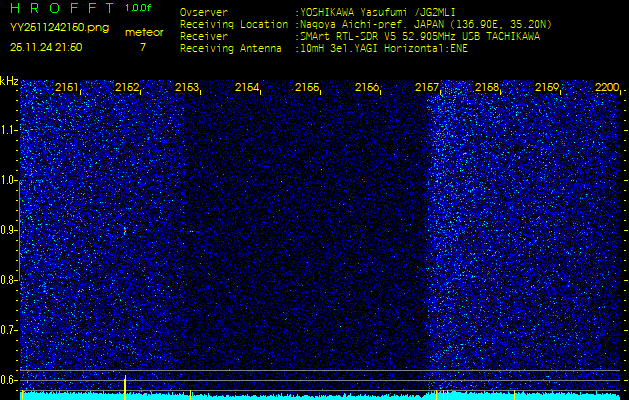
Task: Click the 1.1 frequency axis label
Action: 8,130
